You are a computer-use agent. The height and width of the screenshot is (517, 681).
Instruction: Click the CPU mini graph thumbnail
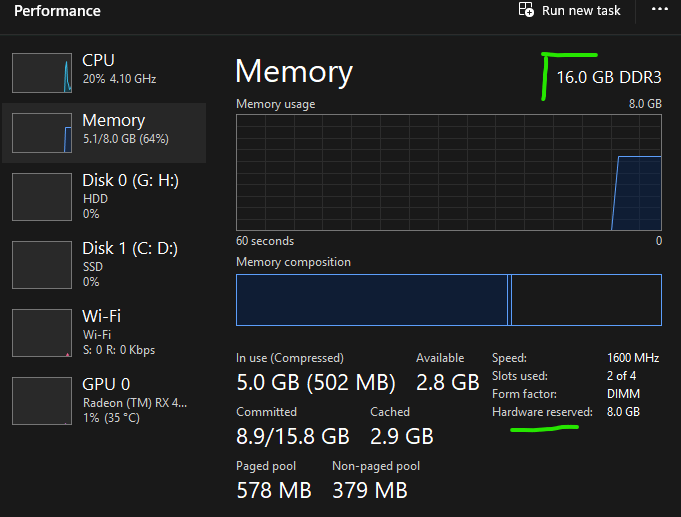42,73
